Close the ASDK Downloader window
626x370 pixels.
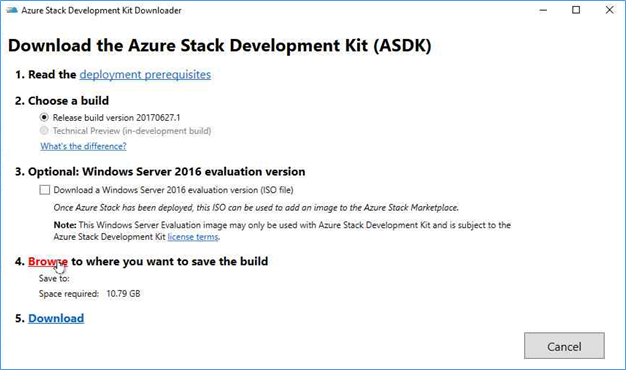tap(609, 10)
